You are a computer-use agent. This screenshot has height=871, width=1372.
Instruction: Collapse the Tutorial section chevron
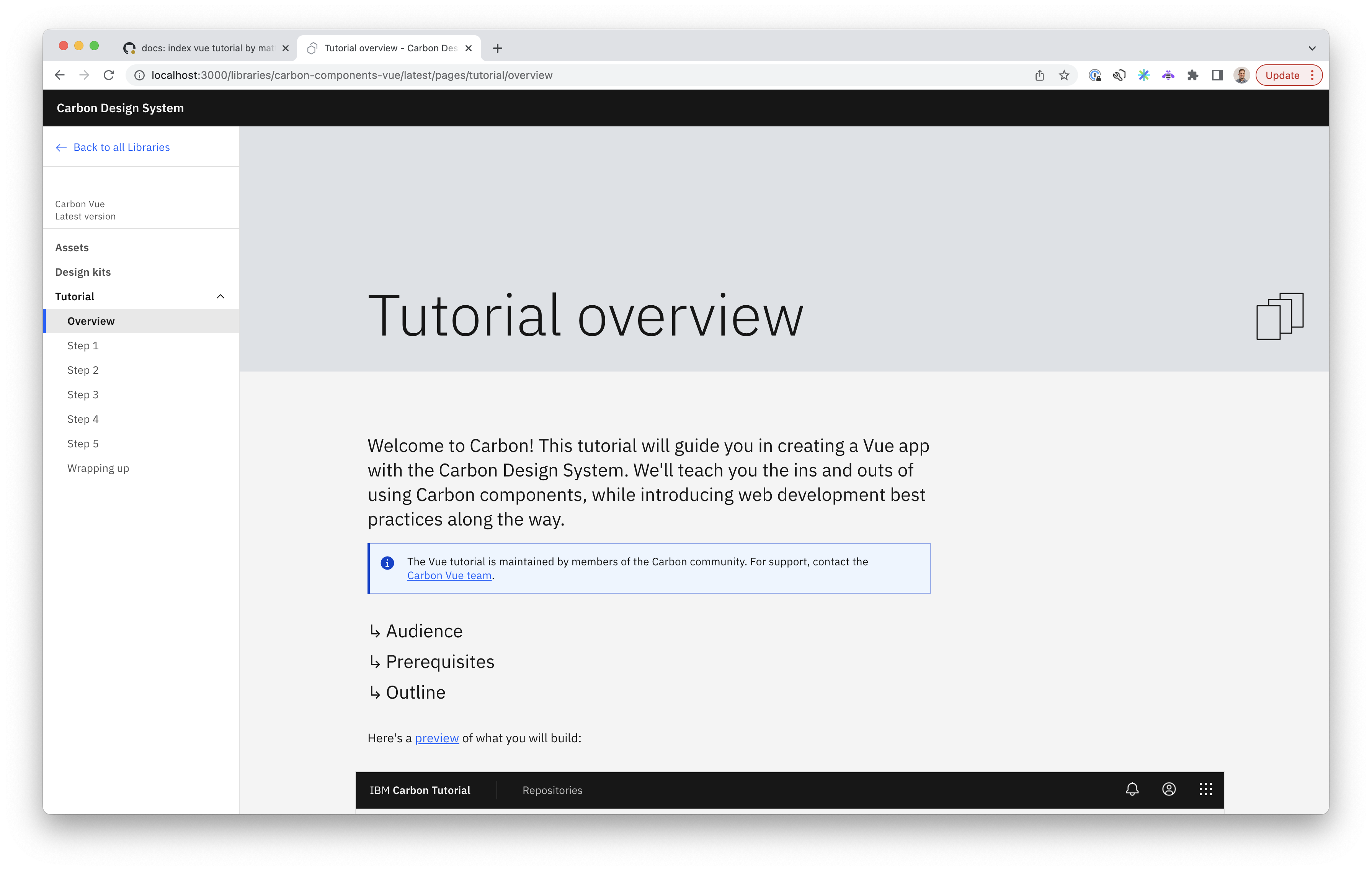click(220, 296)
